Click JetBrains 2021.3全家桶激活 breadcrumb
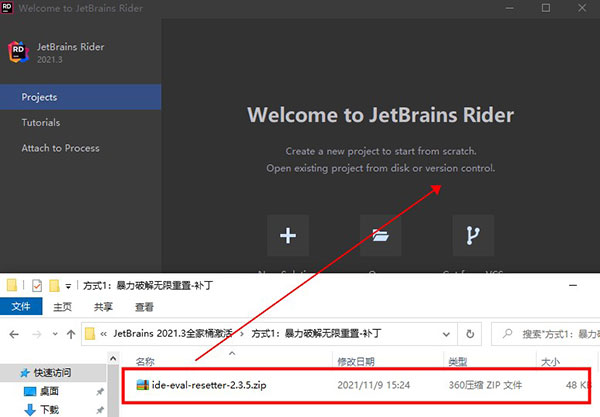Image resolution: width=600 pixels, height=417 pixels. pyautogui.click(x=173, y=334)
